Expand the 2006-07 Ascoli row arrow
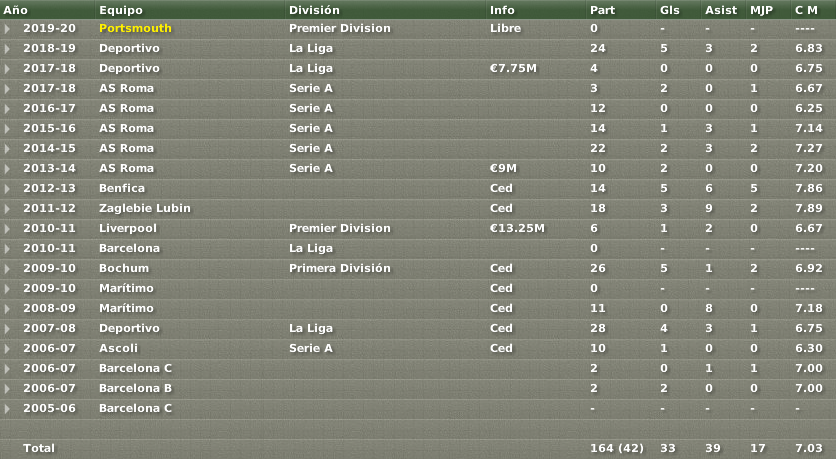836x459 pixels. (7, 349)
